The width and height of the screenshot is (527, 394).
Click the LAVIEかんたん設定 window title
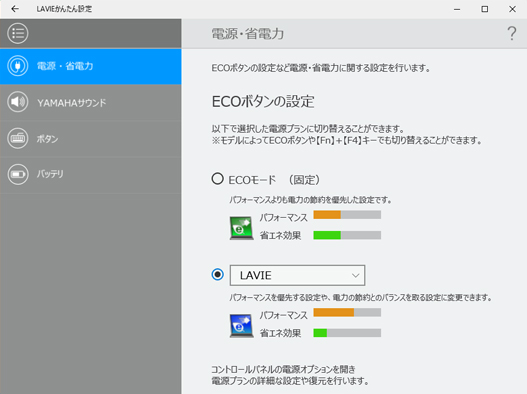[64, 9]
